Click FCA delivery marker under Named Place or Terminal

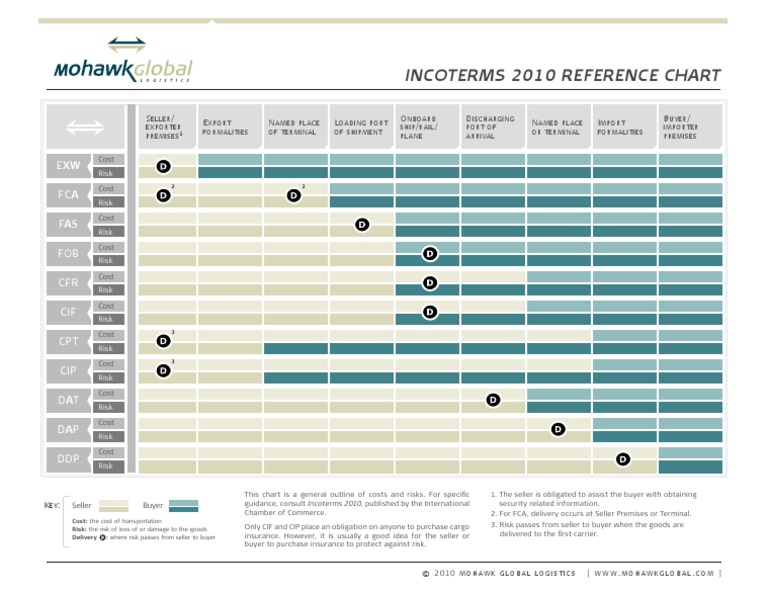click(293, 196)
